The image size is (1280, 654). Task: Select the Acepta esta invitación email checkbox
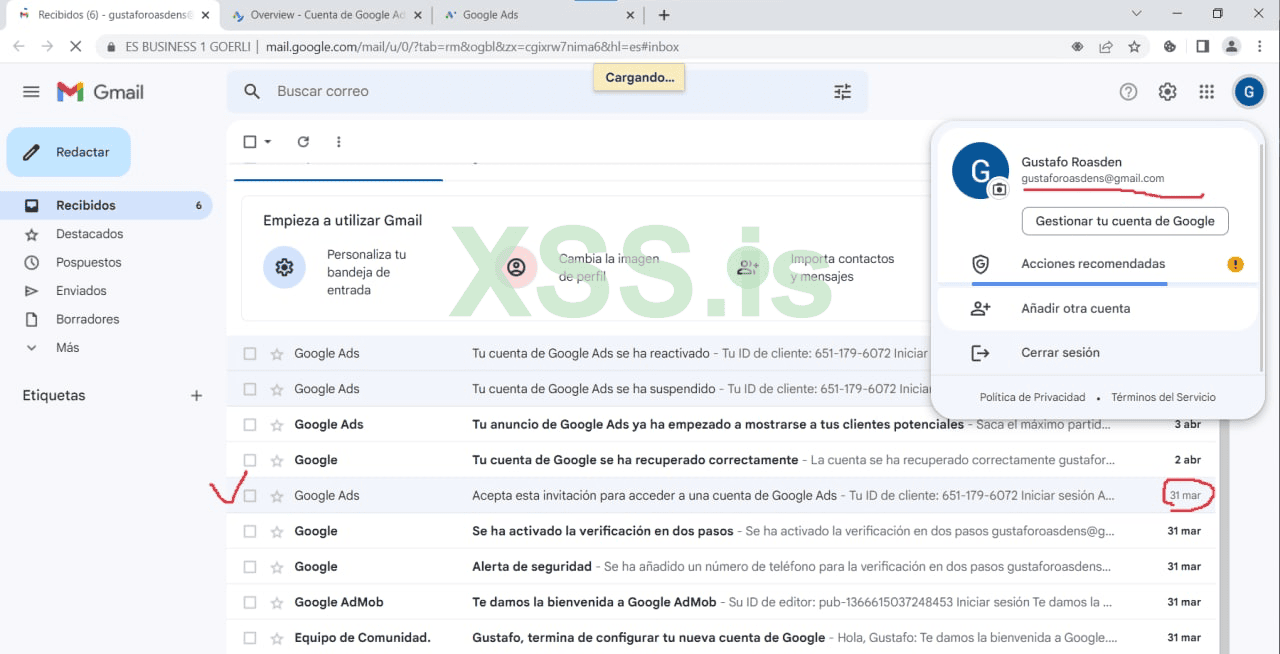(250, 496)
